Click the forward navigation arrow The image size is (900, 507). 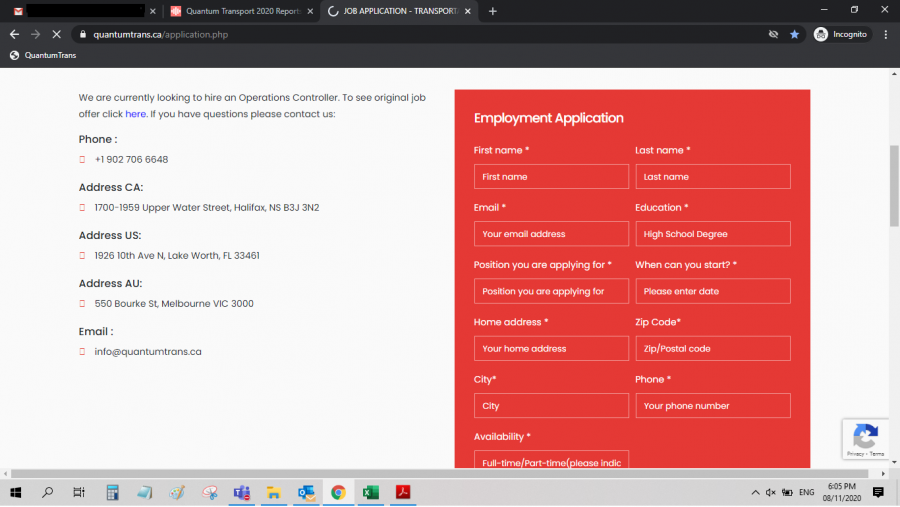pos(36,34)
